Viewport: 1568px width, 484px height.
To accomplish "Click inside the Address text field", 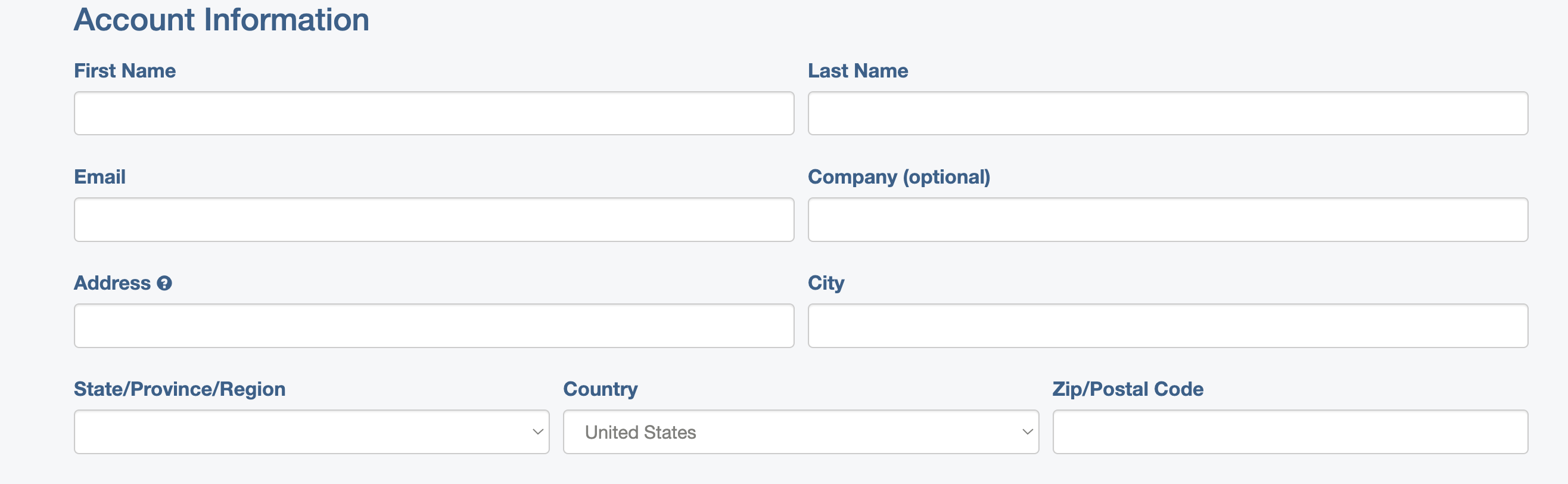I will tap(434, 325).
